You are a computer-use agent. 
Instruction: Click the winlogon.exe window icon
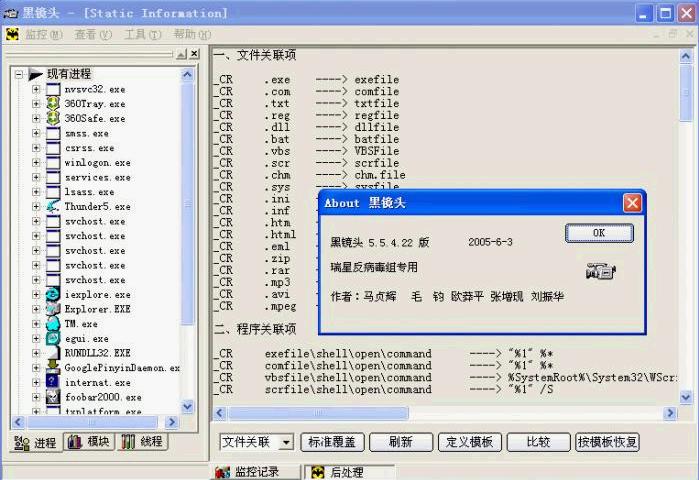click(x=53, y=163)
